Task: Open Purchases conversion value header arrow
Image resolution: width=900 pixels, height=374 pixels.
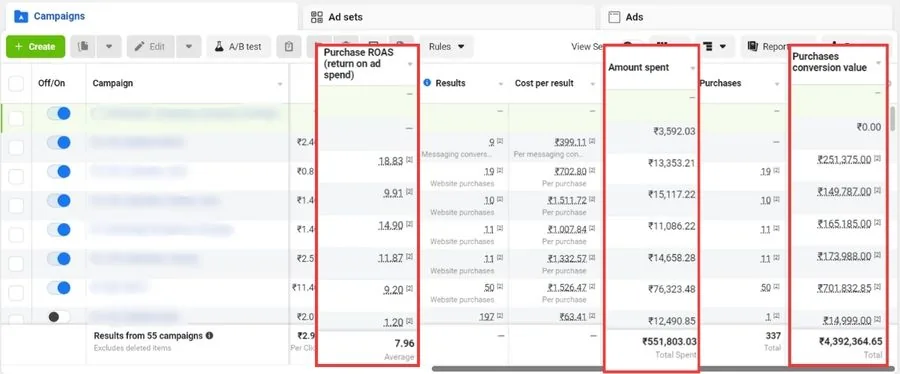Action: point(878,63)
